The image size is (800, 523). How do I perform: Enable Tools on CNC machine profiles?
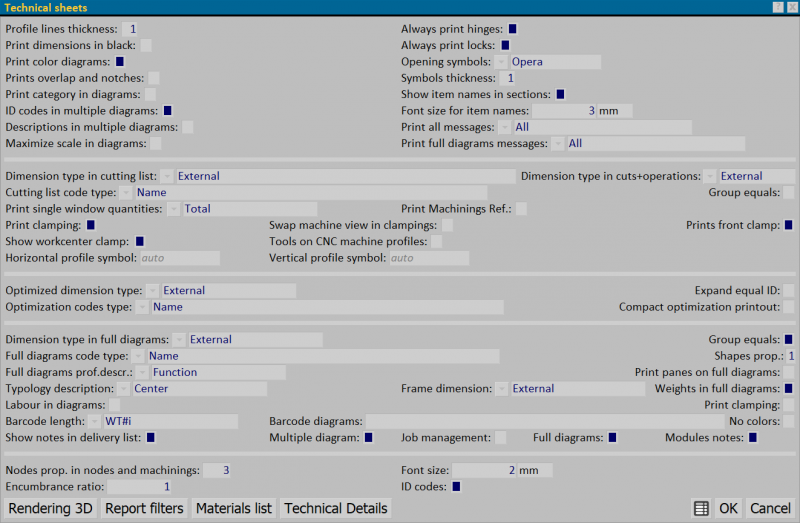(x=436, y=241)
